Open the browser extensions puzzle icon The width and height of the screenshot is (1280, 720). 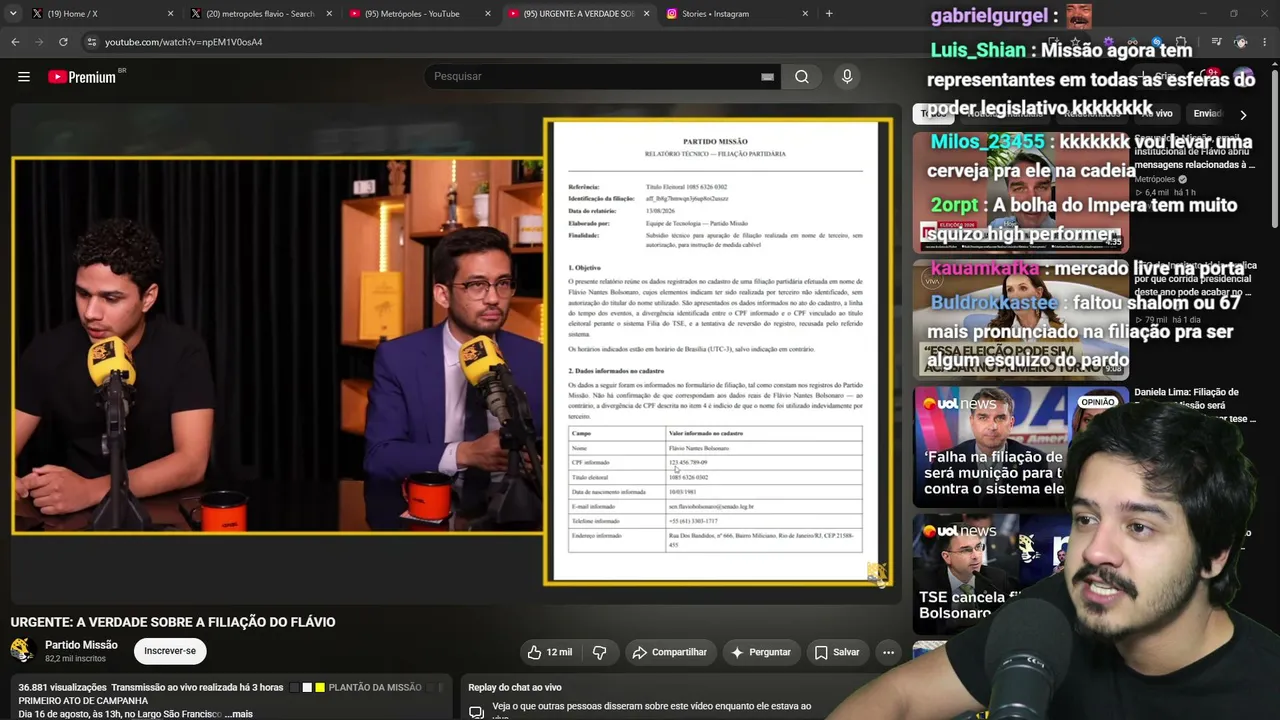[x=1181, y=42]
